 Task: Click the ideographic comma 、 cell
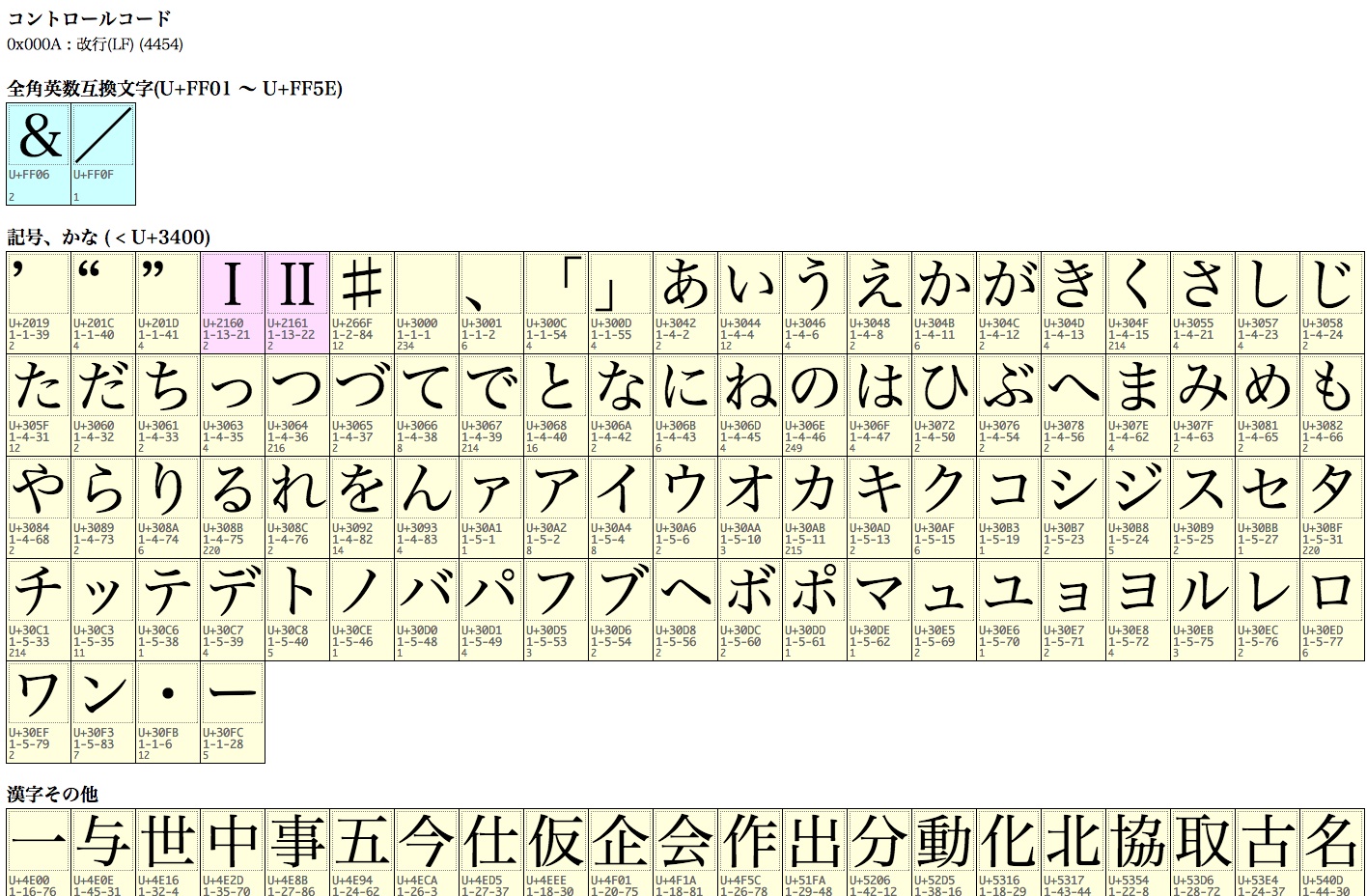(x=491, y=302)
